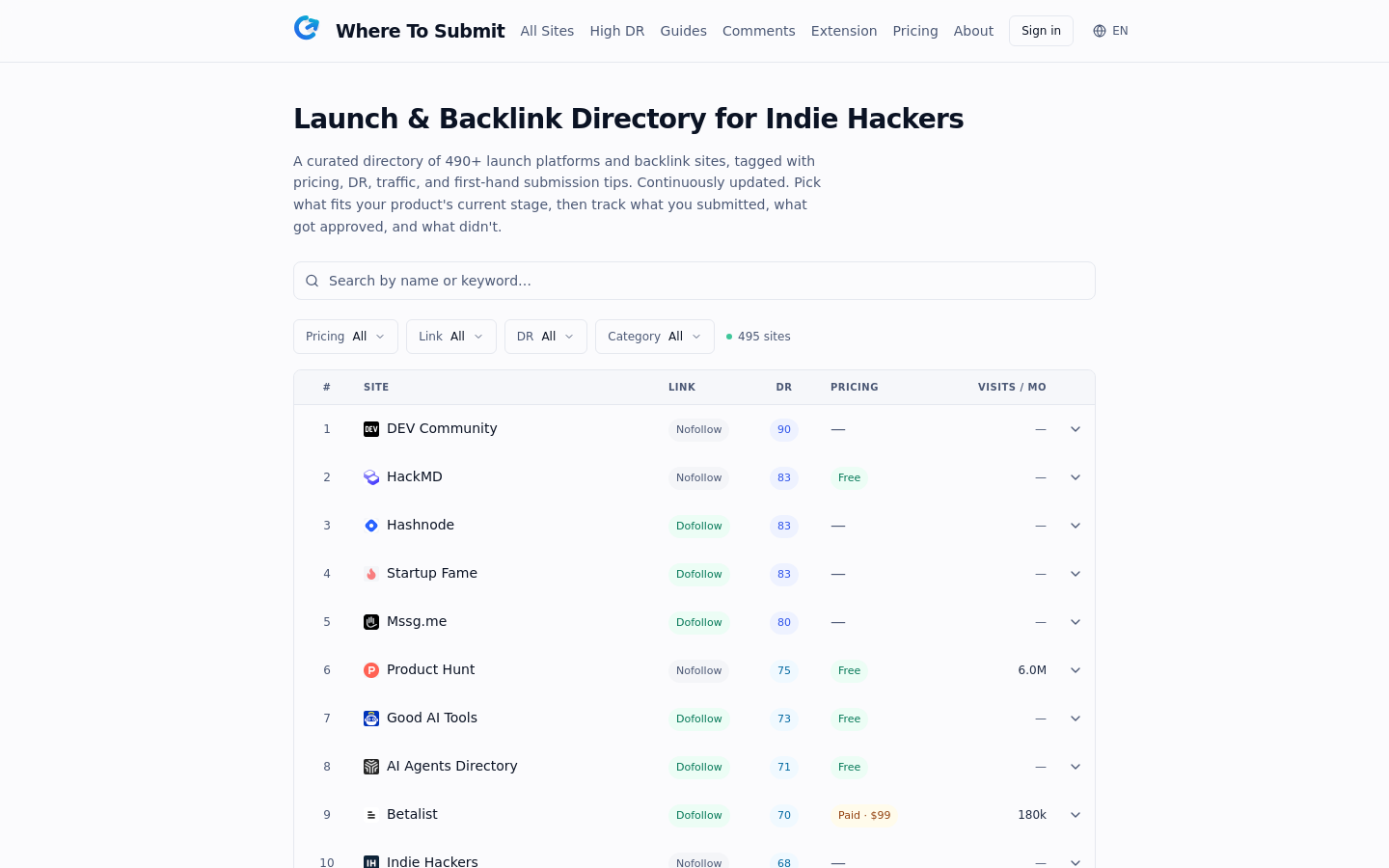Click DEV Community's Nofollow badge
Screen dimensions: 1389x868
(x=698, y=429)
